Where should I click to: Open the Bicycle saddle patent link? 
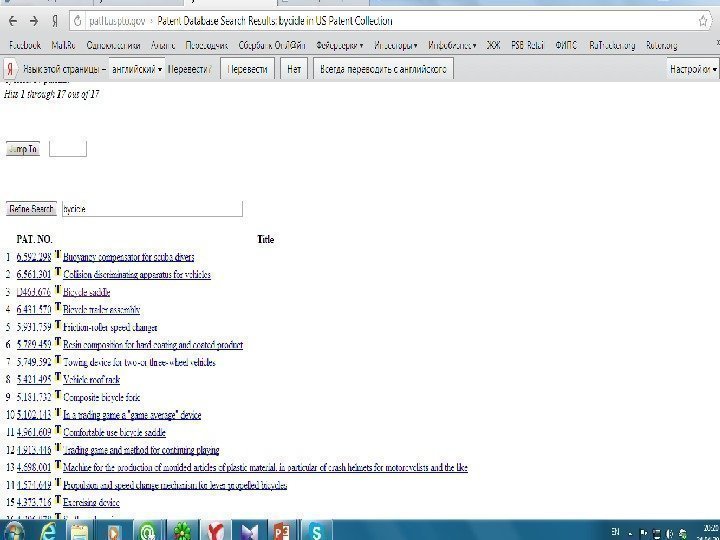87,292
